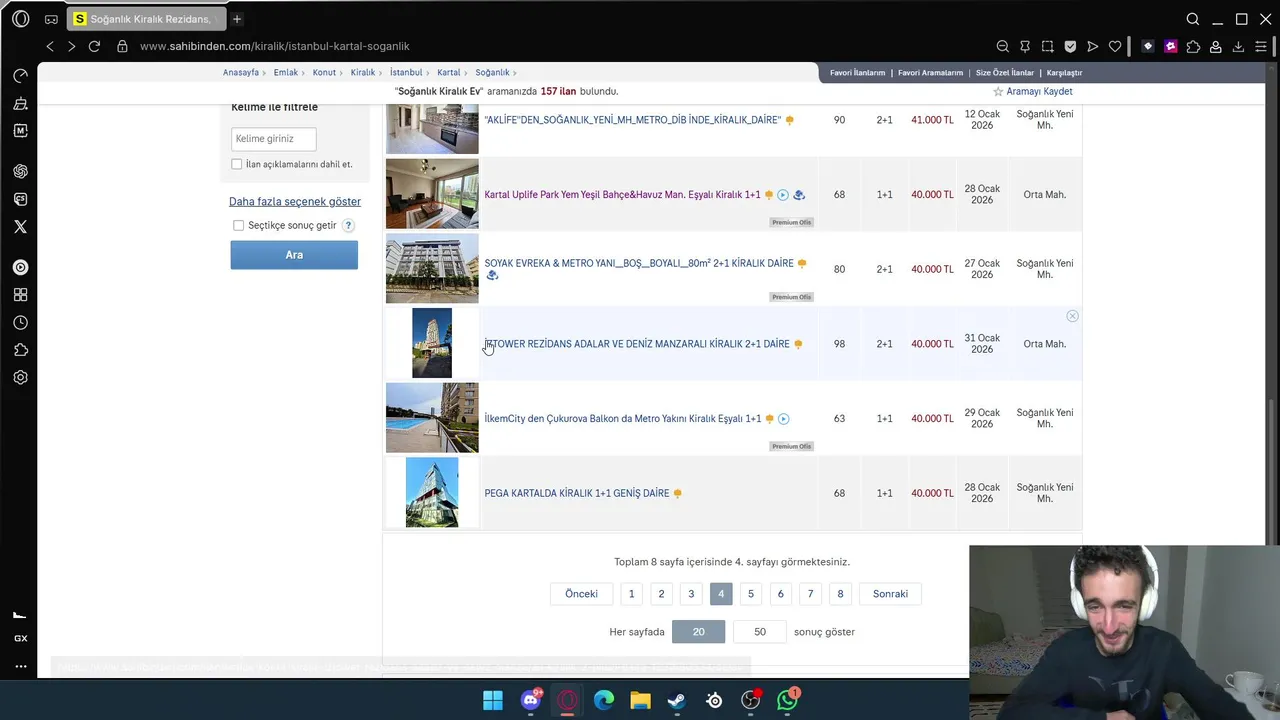Click the send flow arrow icon
The width and height of the screenshot is (1280, 720).
point(1092,46)
